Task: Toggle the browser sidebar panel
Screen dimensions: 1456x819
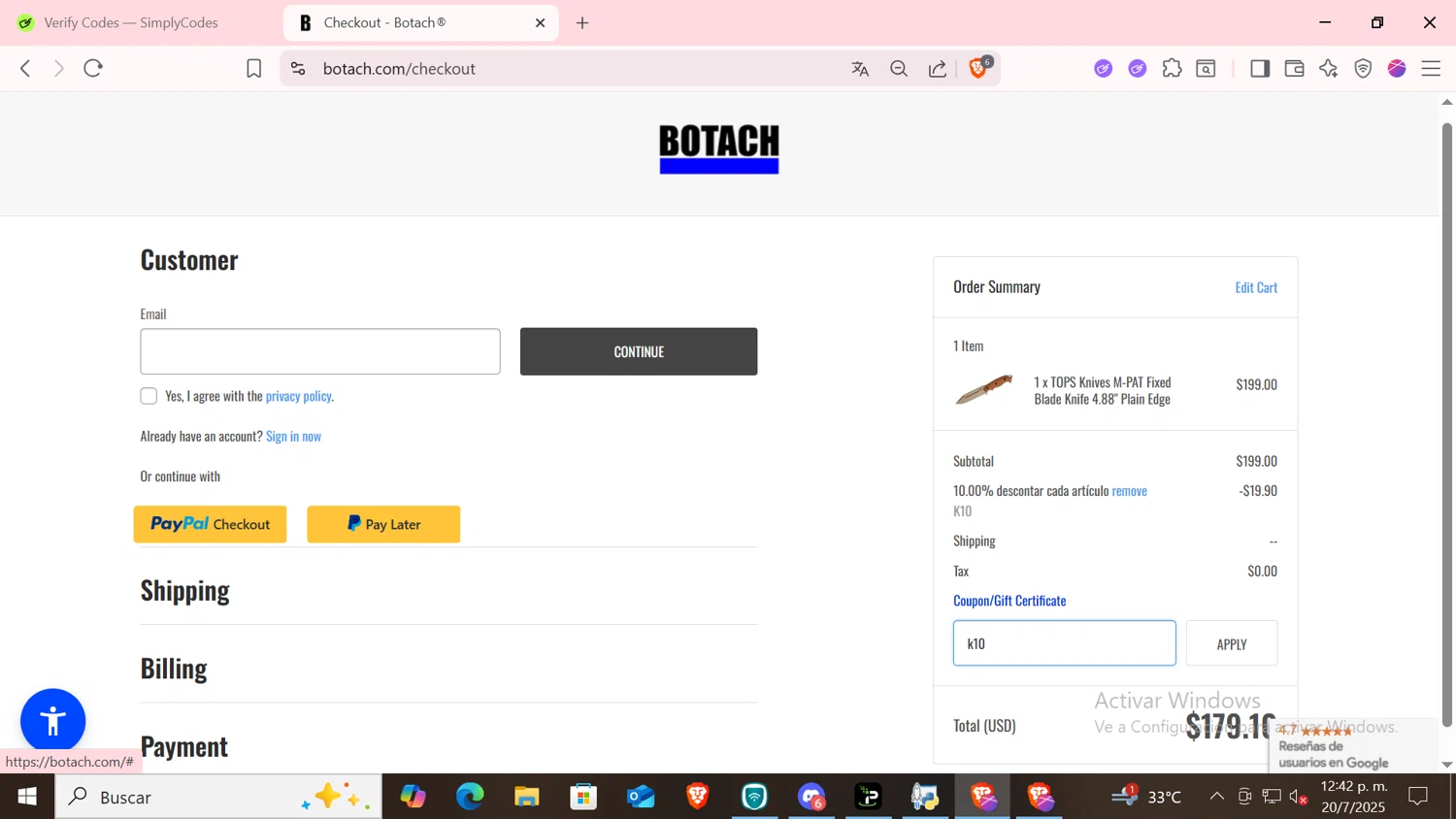Action: click(x=1260, y=68)
